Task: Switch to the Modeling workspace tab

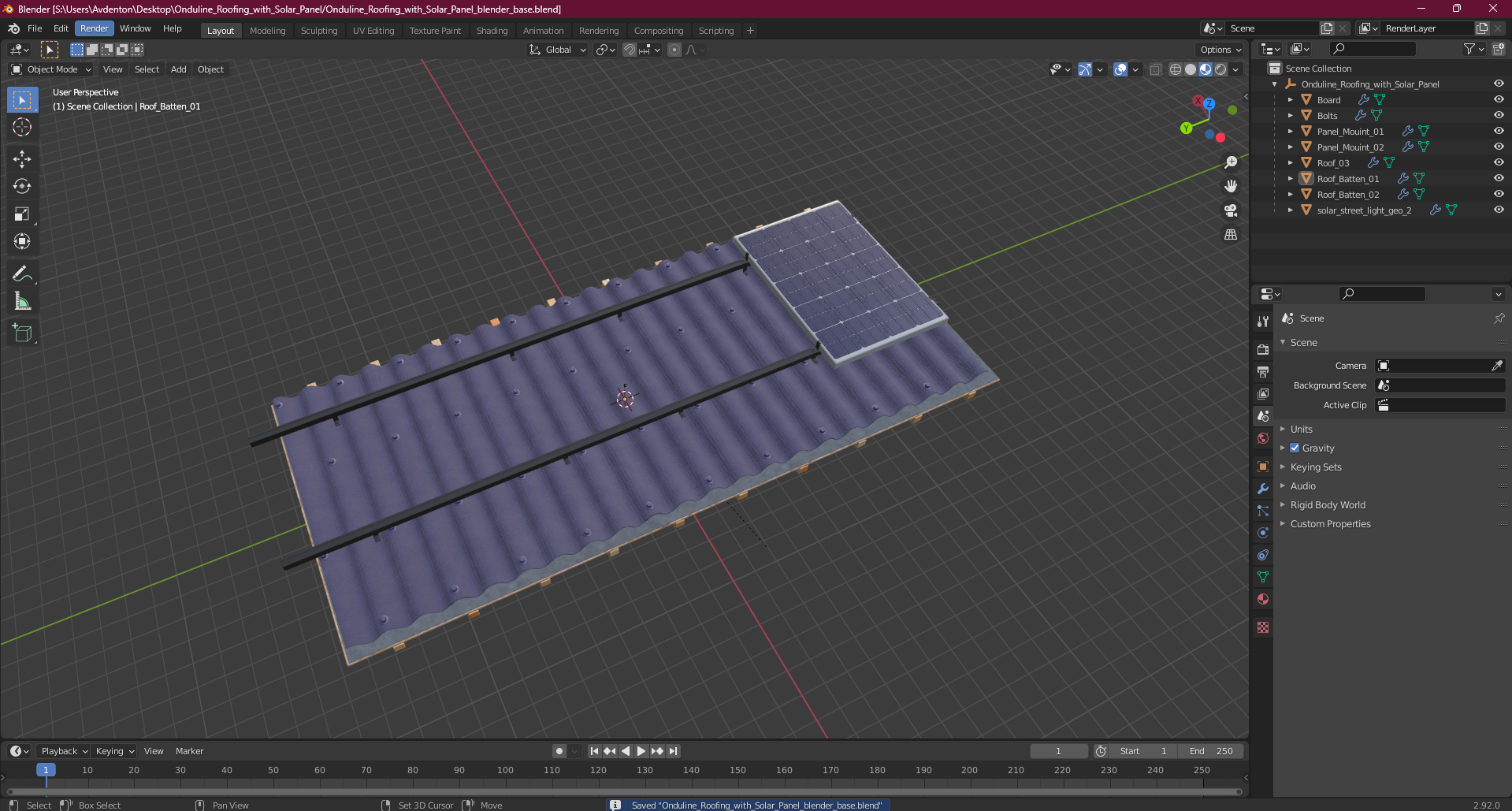Action: tap(267, 31)
